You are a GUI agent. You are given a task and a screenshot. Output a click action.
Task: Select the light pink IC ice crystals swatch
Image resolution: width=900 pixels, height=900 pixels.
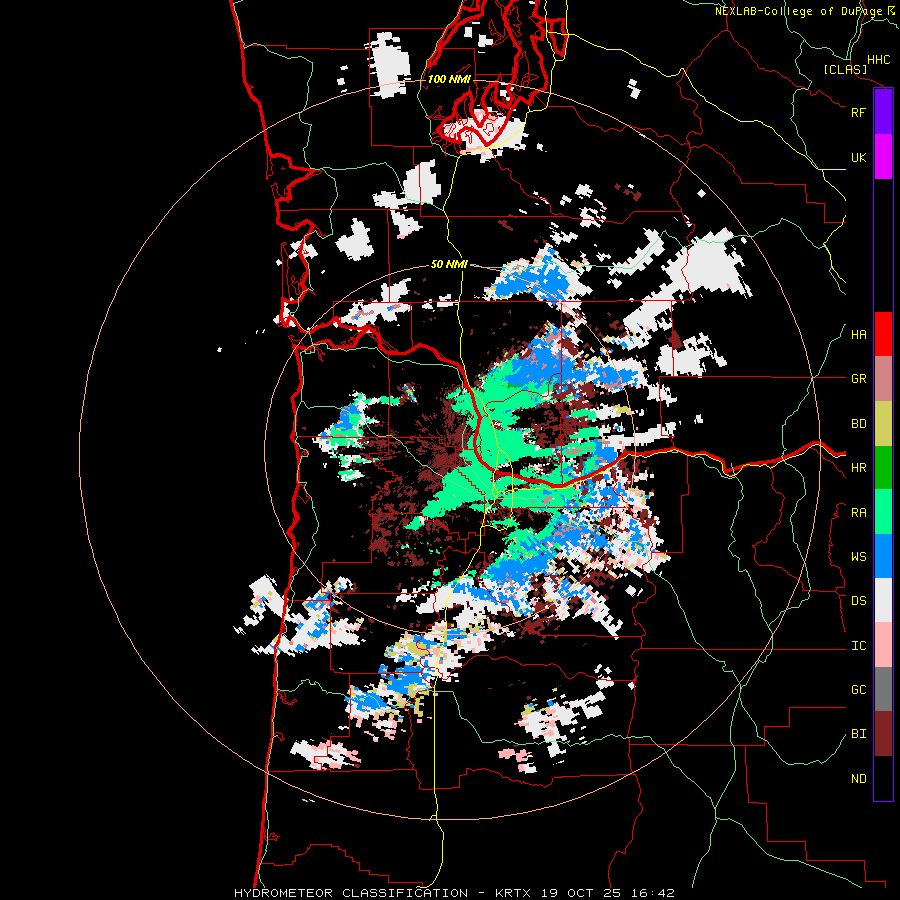tap(883, 645)
